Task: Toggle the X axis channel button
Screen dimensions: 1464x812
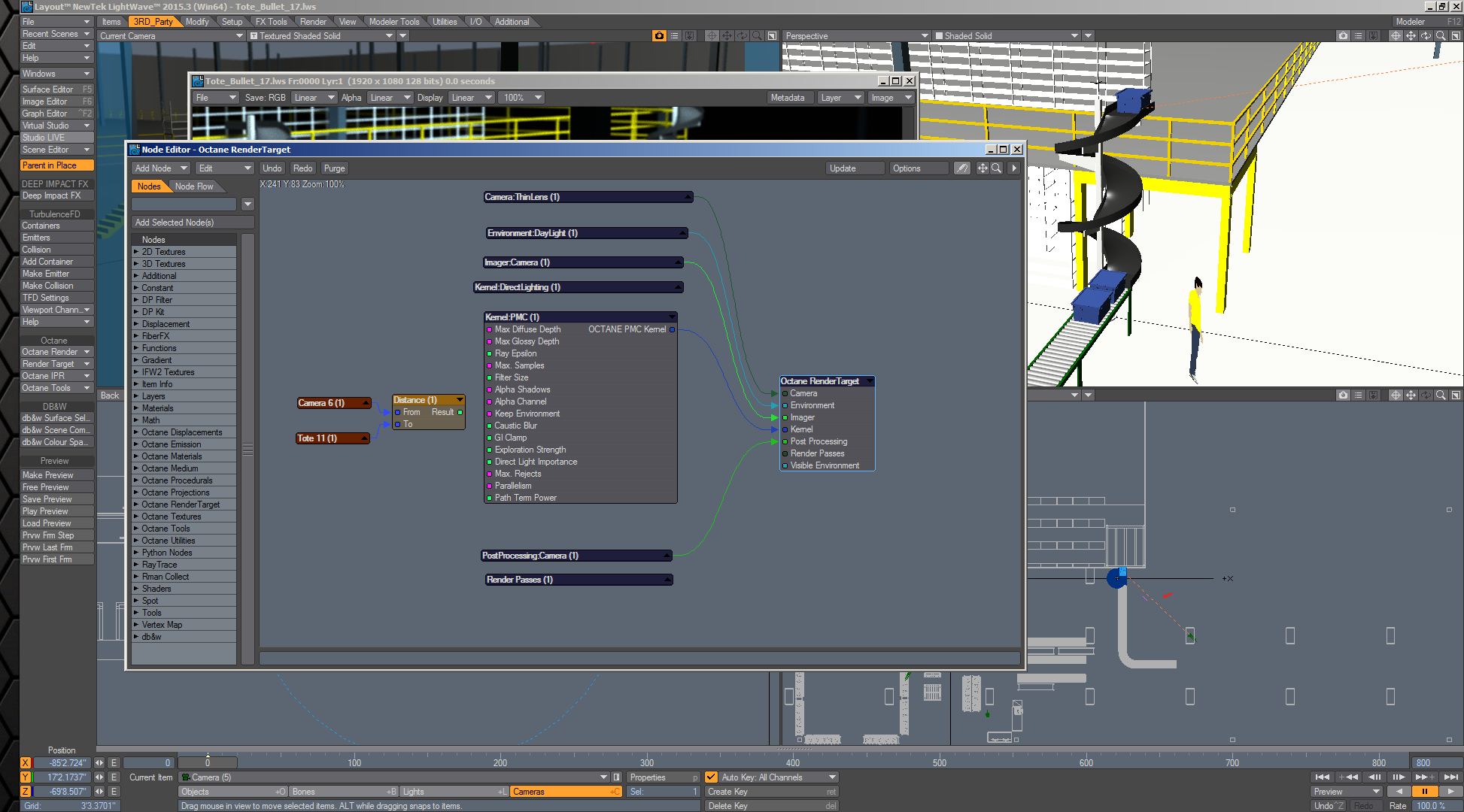Action: 26,763
